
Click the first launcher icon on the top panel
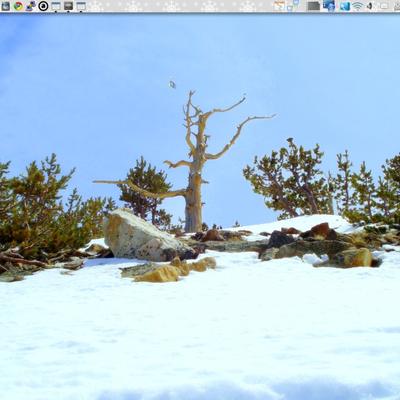[6, 6]
